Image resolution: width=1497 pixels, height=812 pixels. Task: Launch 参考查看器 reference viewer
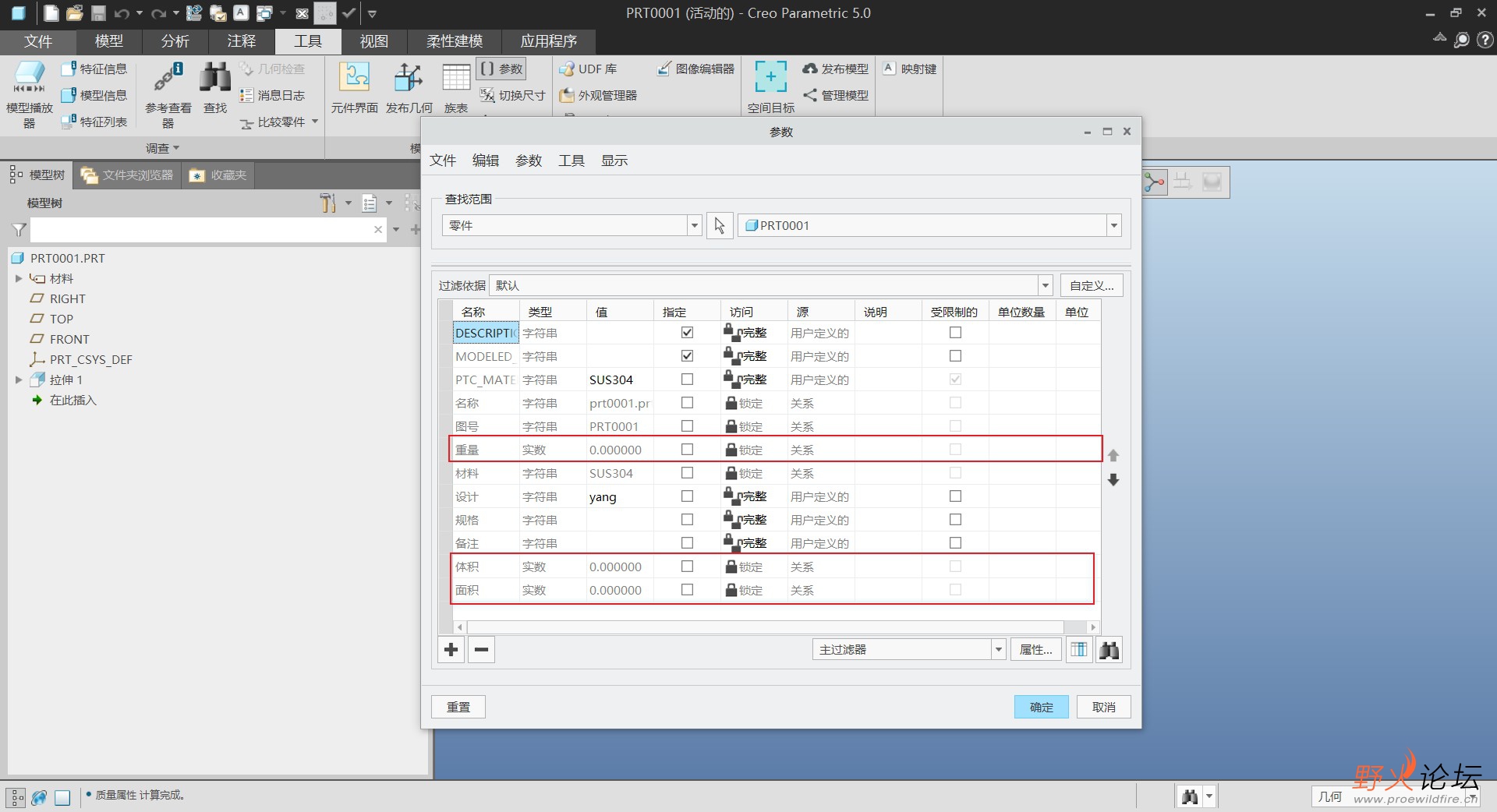click(x=168, y=94)
